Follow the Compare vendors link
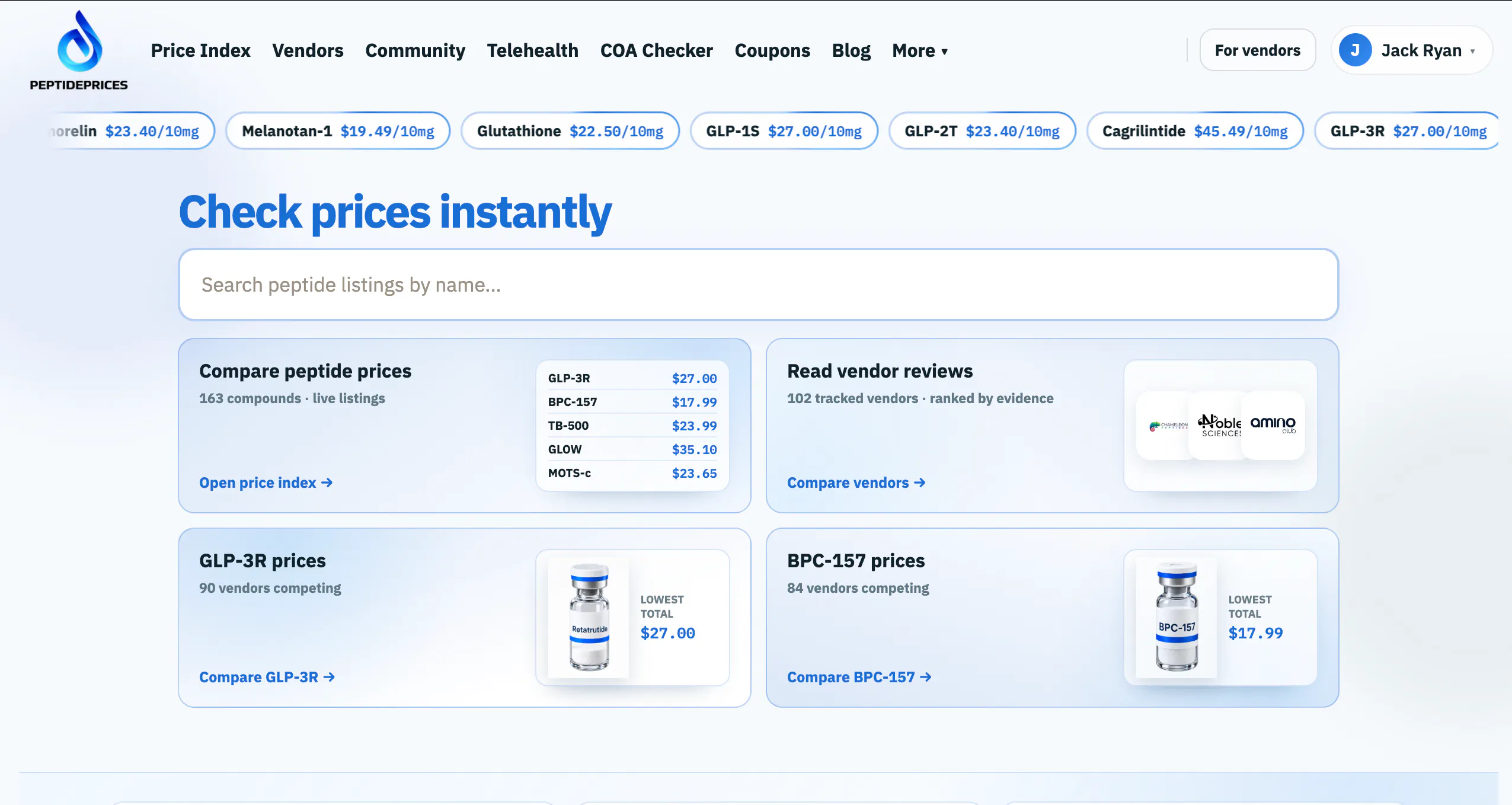1512x805 pixels. point(856,483)
